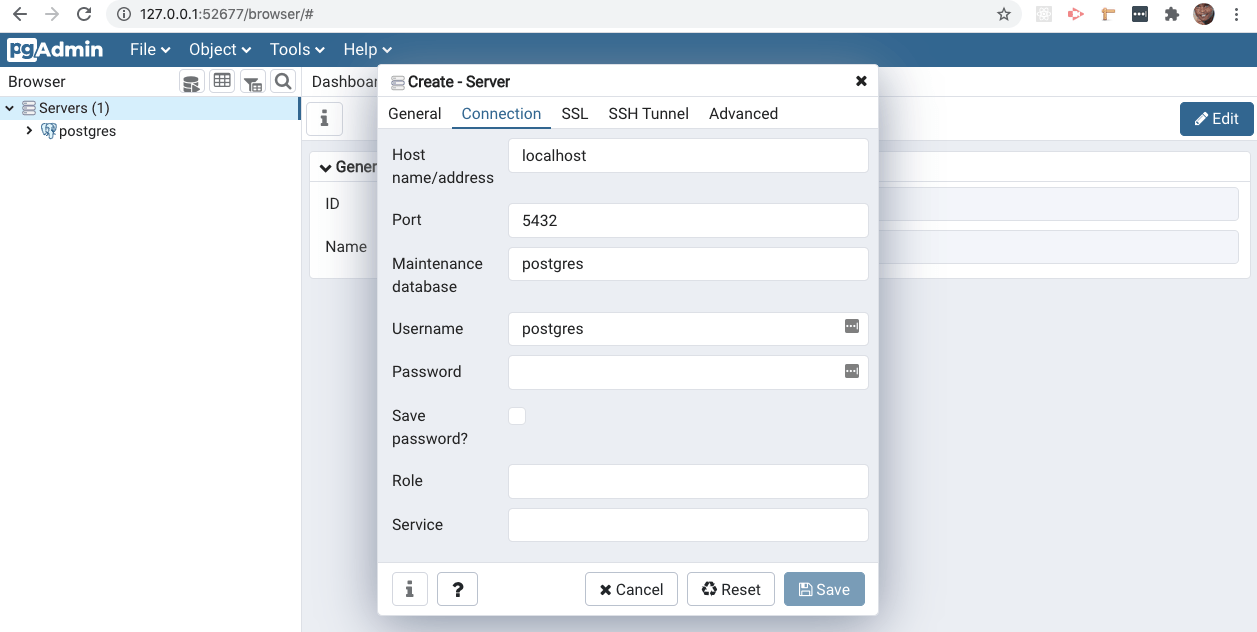The image size is (1257, 632).
Task: Click the Reset button
Action: [x=731, y=589]
